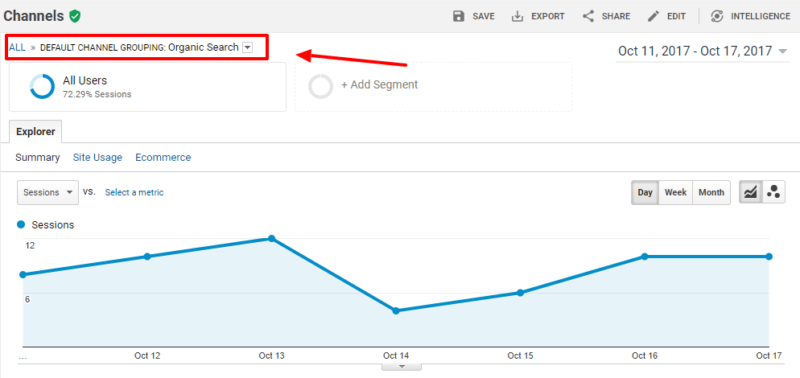Switch to the Ecommerce sub-tab
This screenshot has width=800, height=378.
163,158
